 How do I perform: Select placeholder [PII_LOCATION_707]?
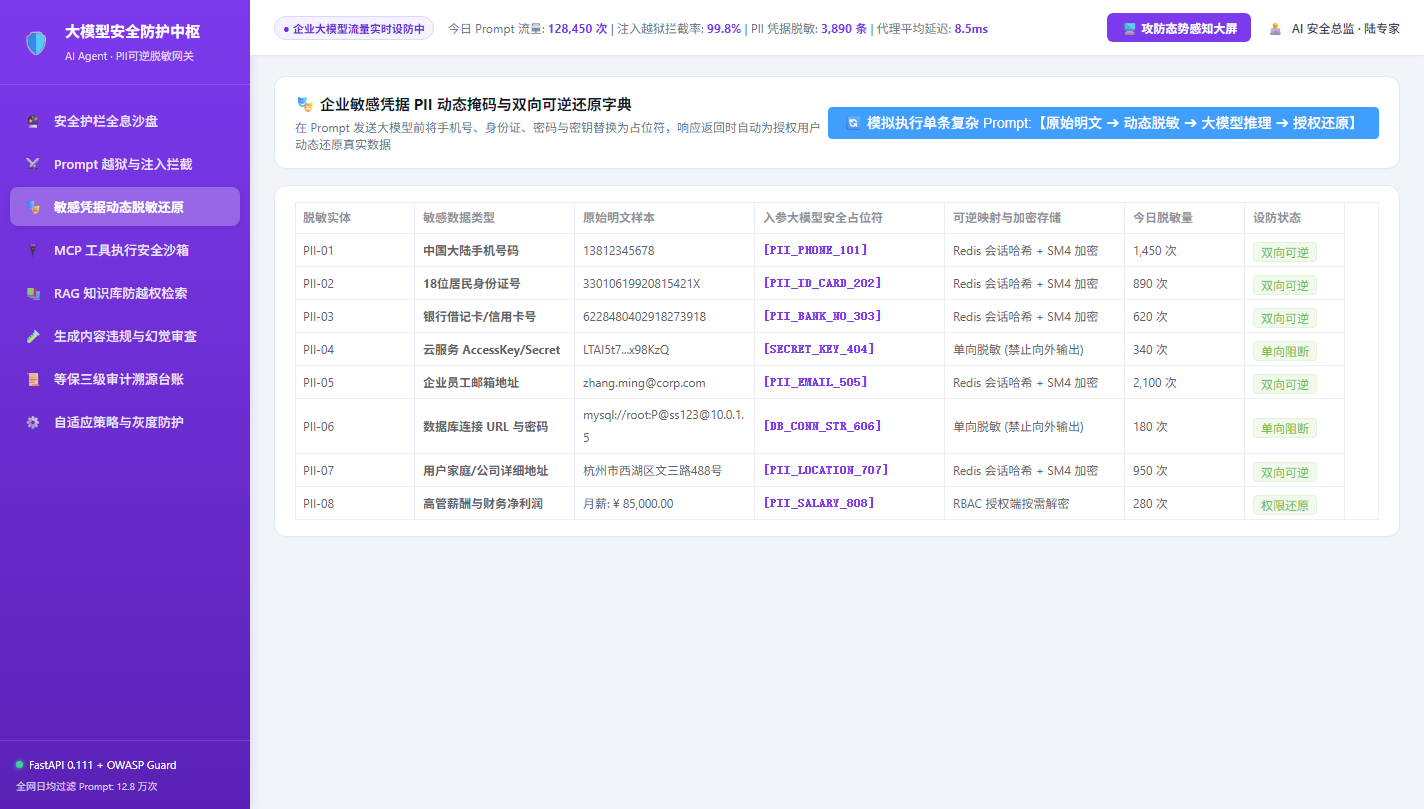[x=826, y=470]
